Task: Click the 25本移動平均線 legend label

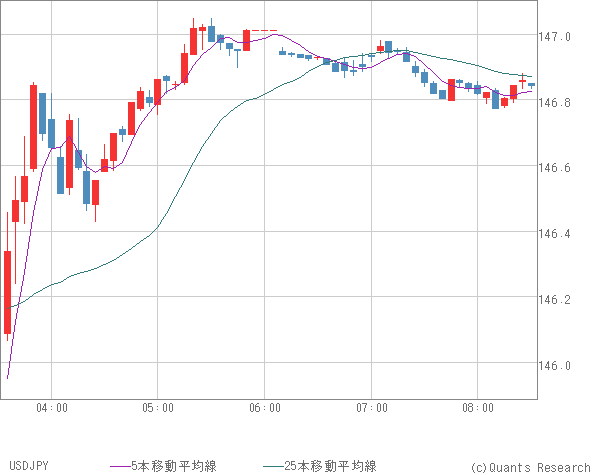Action: point(330,466)
